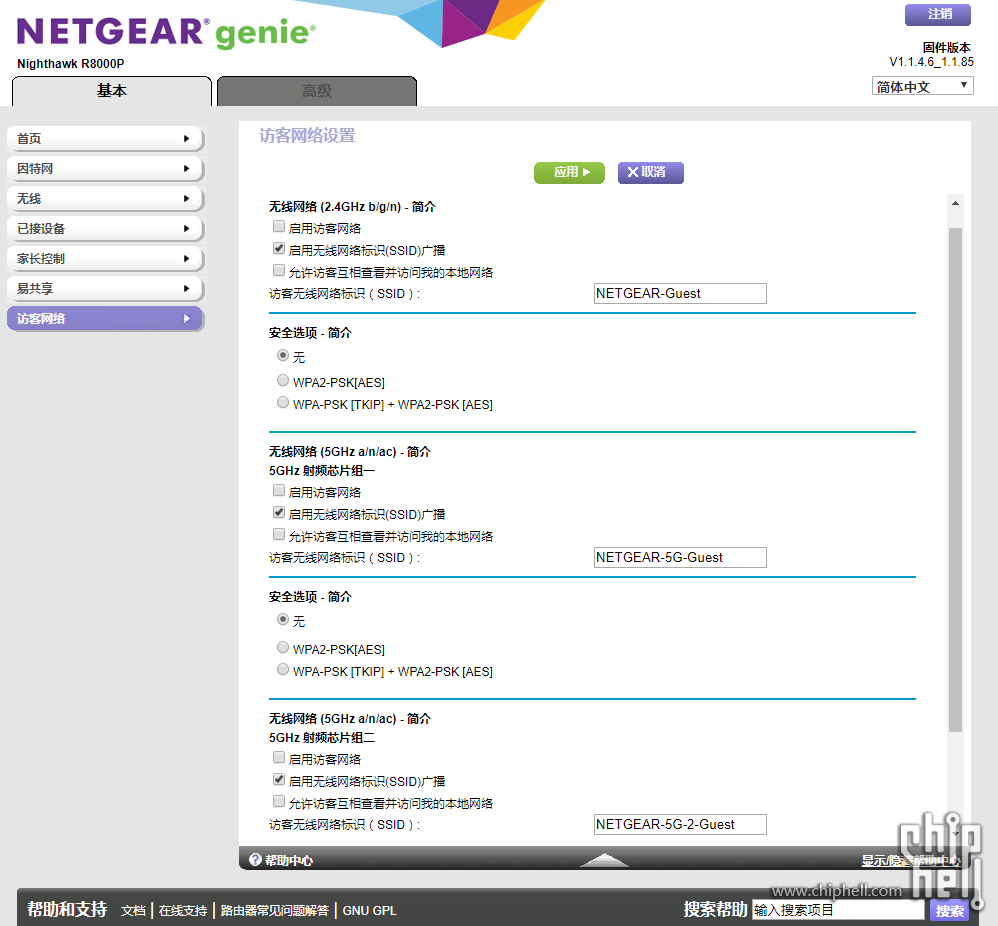The image size is (998, 926).
Task: Click the arrow icon on 首页 item
Action: point(186,139)
